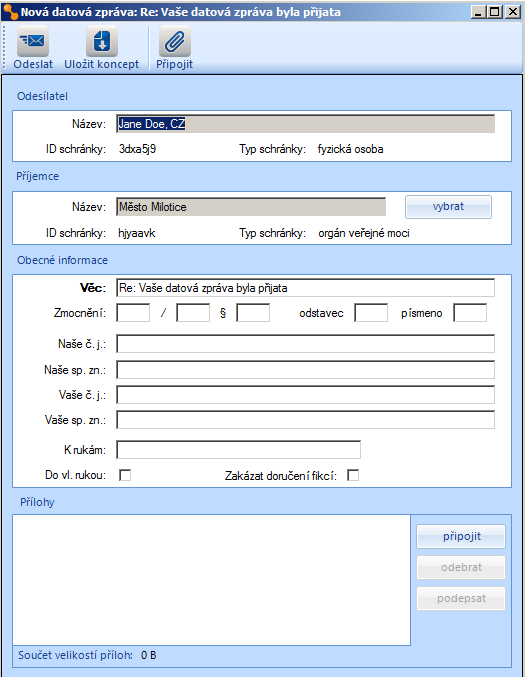This screenshot has height=677, width=525.
Task: Save draft with Uložit koncept icon
Action: tap(102, 41)
